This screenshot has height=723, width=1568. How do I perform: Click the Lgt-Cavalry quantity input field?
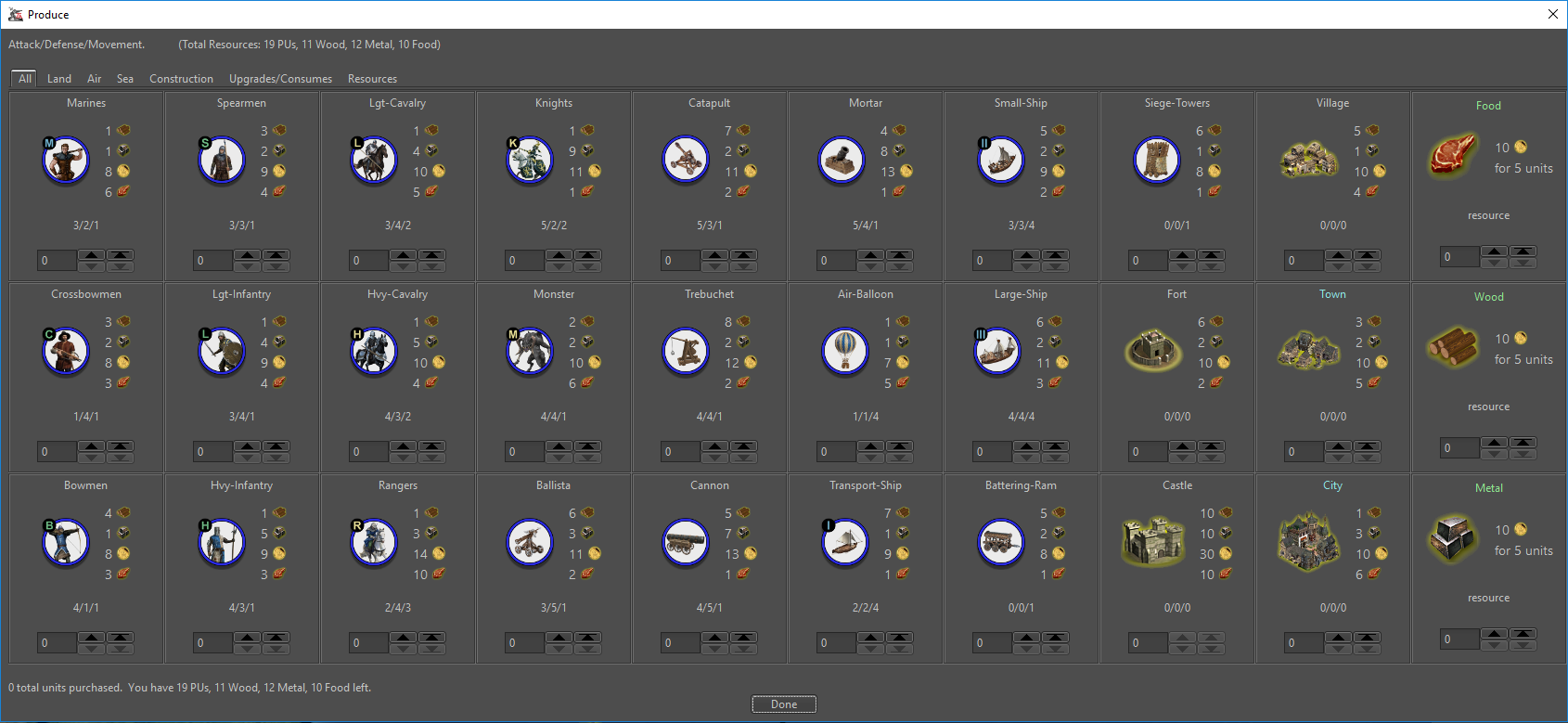coord(368,261)
